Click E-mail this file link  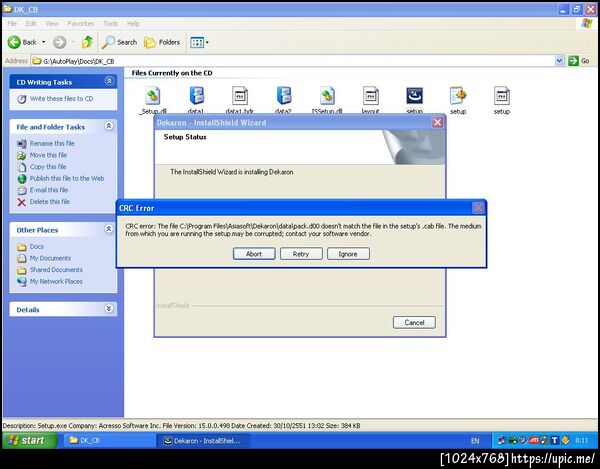pyautogui.click(x=49, y=190)
